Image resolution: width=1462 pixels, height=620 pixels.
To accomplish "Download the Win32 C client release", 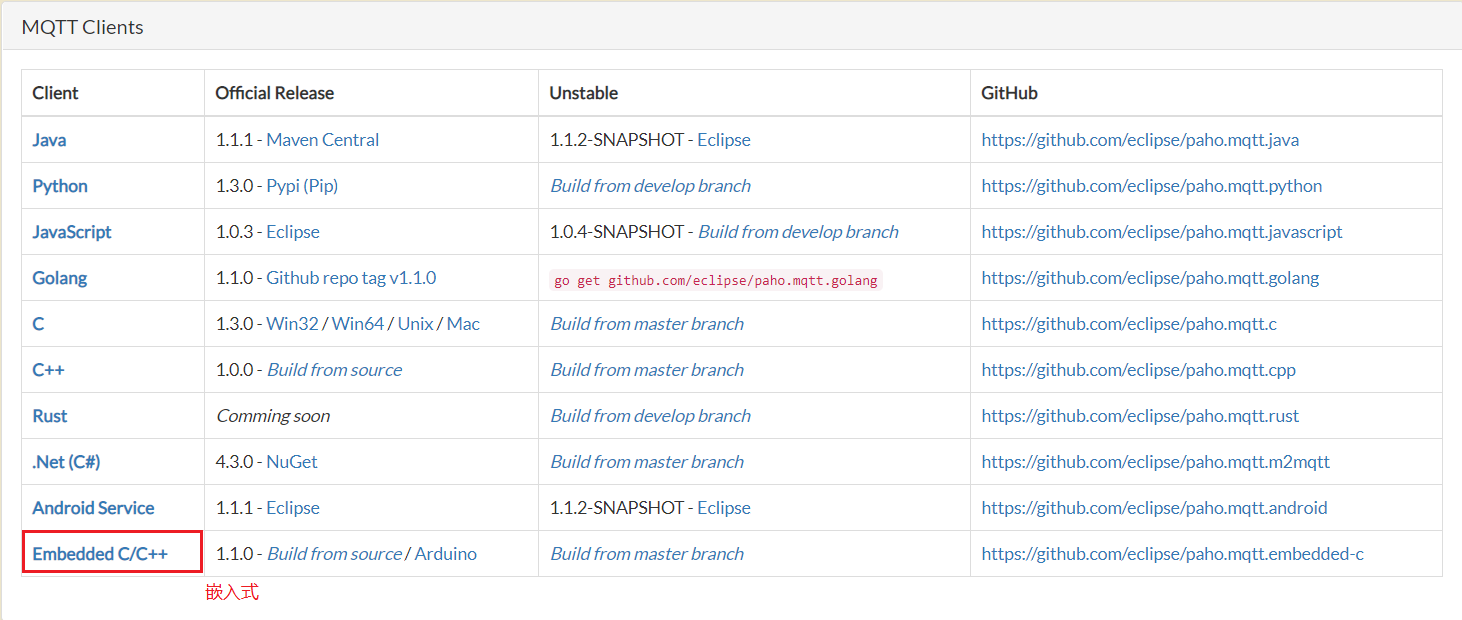I will (292, 324).
